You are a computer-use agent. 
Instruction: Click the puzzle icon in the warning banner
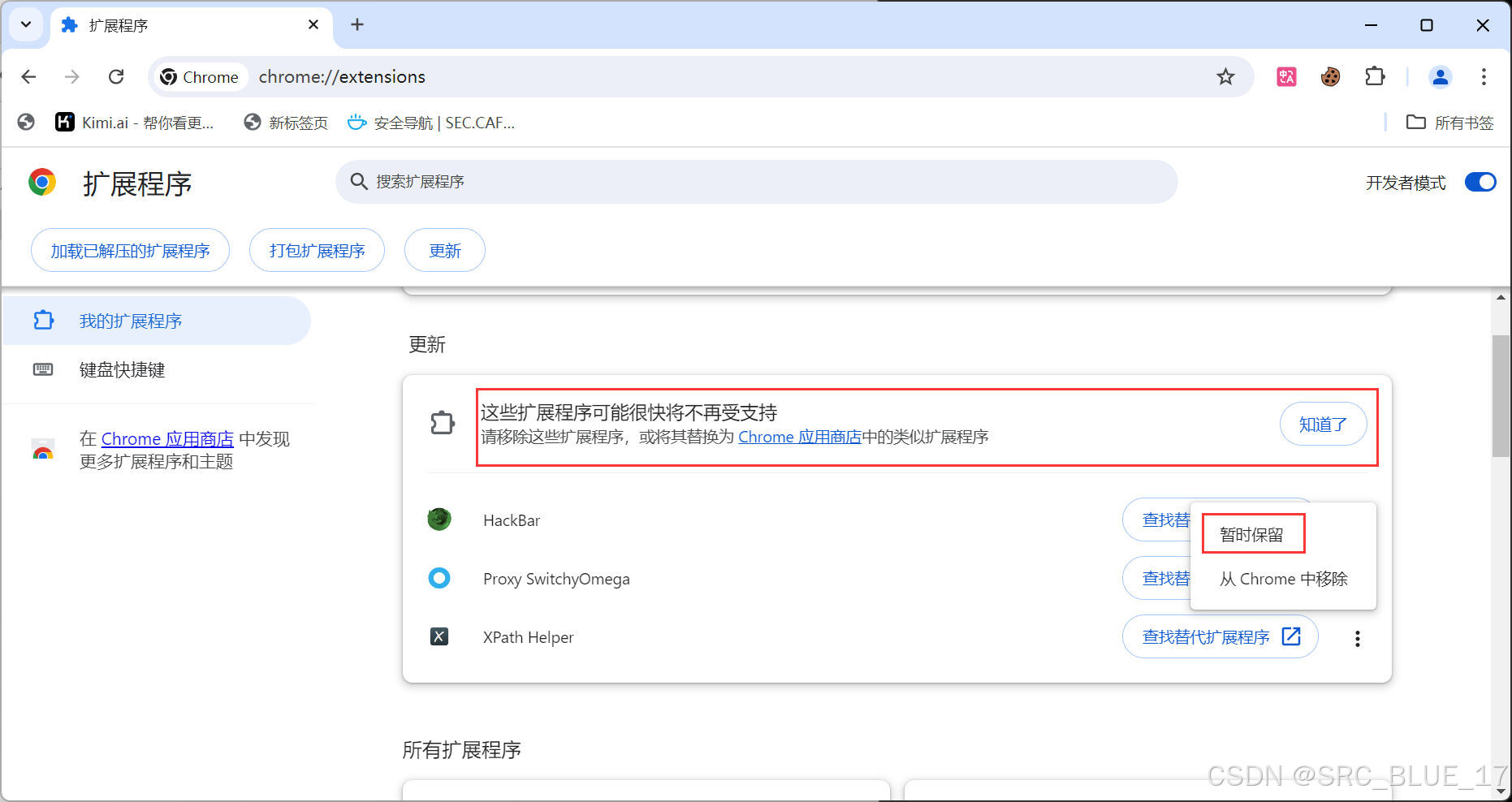click(x=443, y=423)
